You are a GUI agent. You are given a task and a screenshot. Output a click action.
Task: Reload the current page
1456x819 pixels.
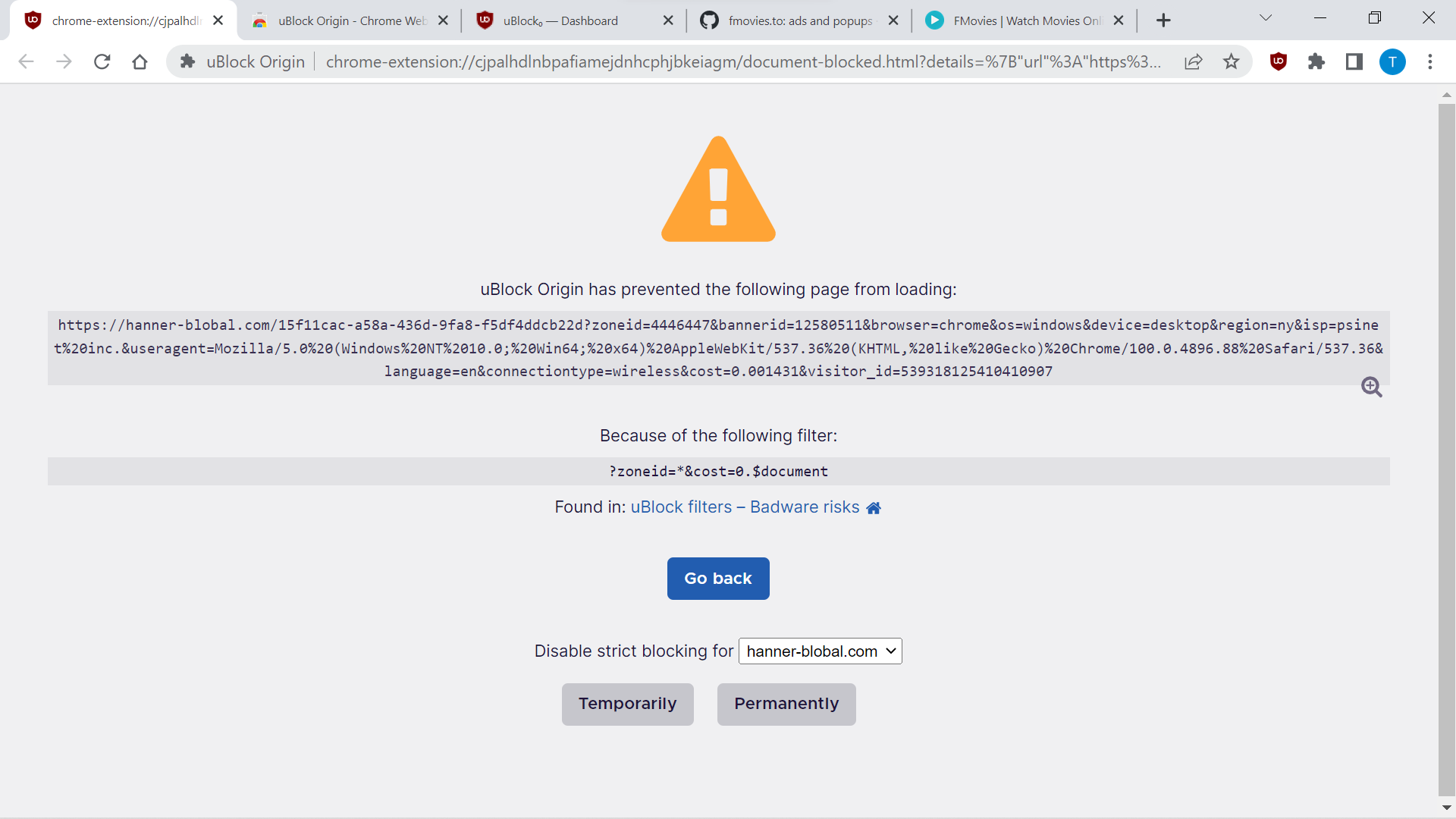click(x=102, y=61)
